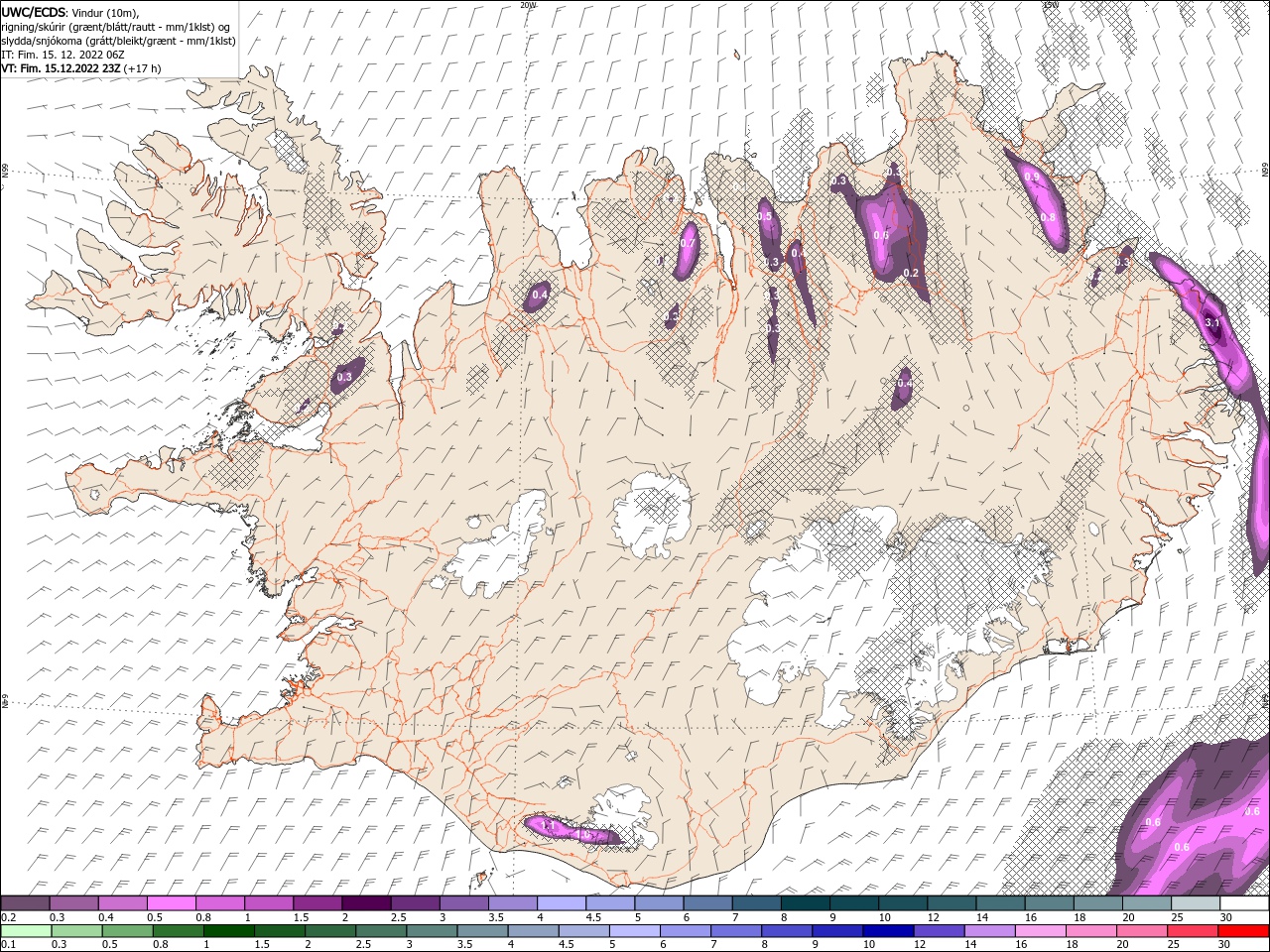This screenshot has width=1270, height=952.
Task: Click the medium green 0.8 swatch in lower legend row
Action: tap(181, 931)
